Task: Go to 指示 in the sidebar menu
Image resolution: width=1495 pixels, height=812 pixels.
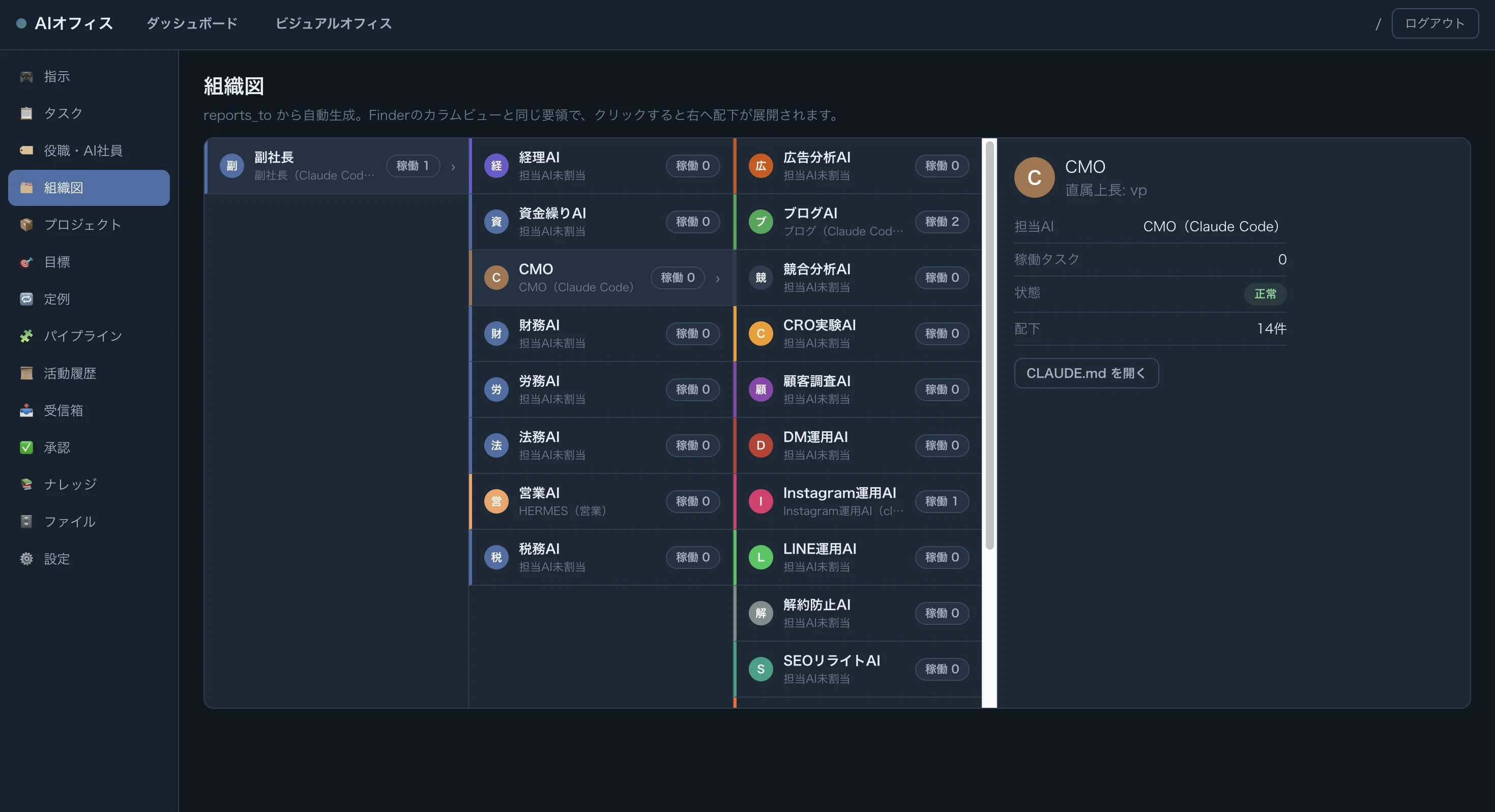Action: (89, 77)
